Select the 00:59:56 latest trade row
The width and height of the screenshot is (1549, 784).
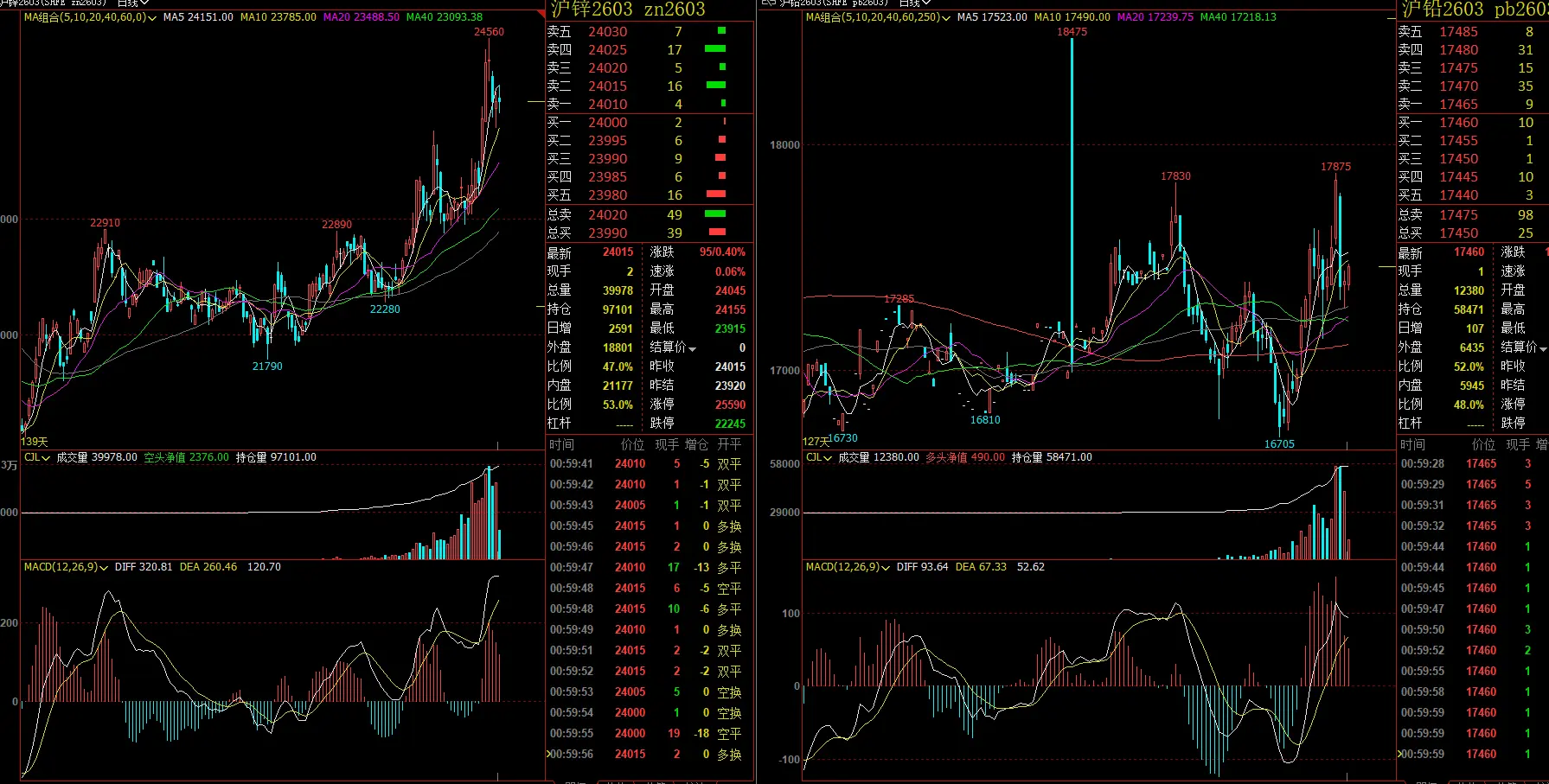(646, 755)
